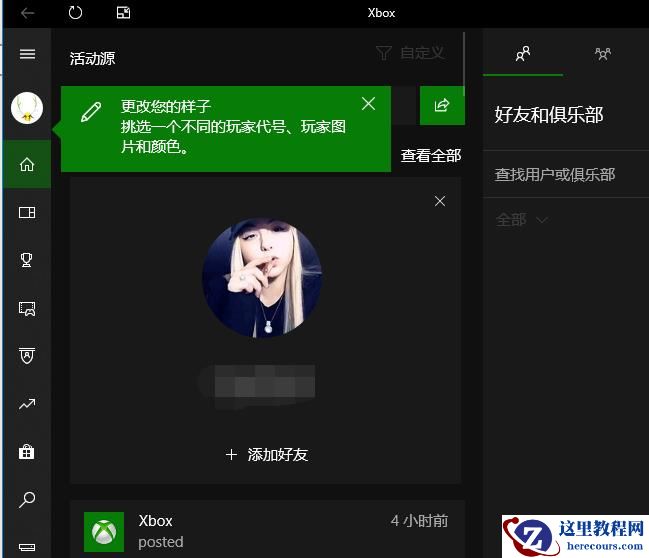Click the 4 小时前 timestamp
The image size is (649, 558).
419,521
